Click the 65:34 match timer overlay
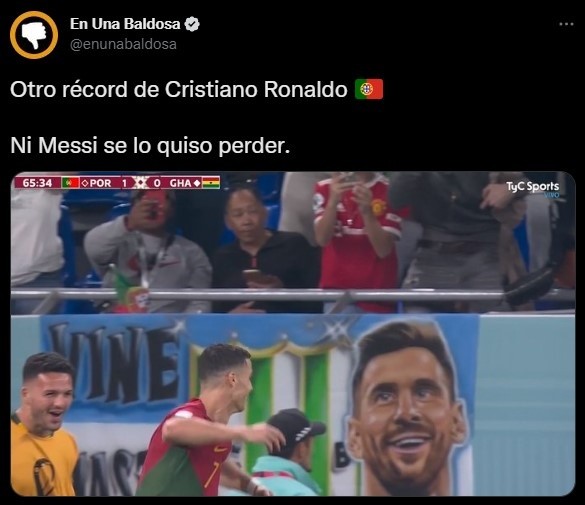This screenshot has height=505, width=585. [x=37, y=183]
